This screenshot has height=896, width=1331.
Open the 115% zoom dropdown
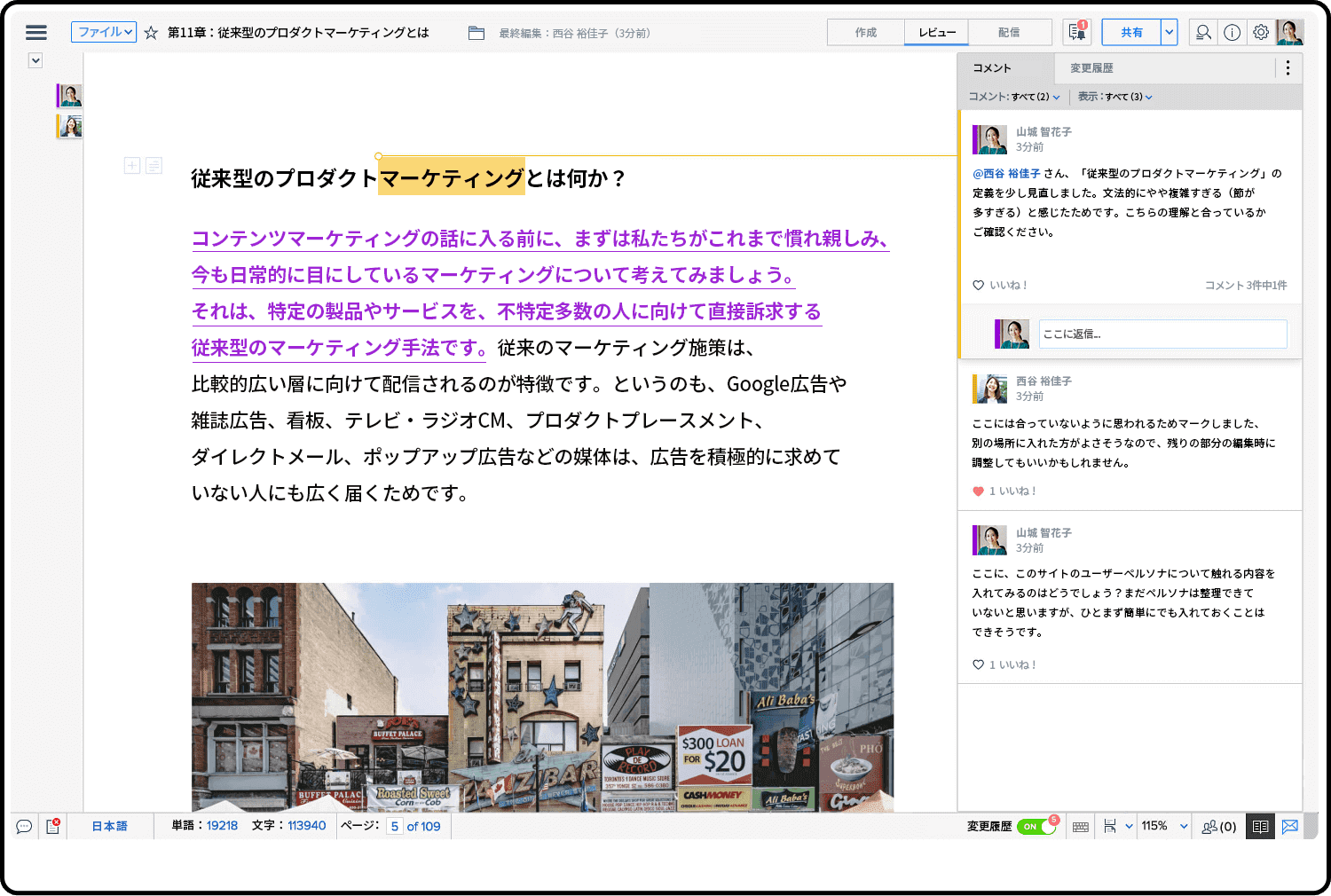1164,826
